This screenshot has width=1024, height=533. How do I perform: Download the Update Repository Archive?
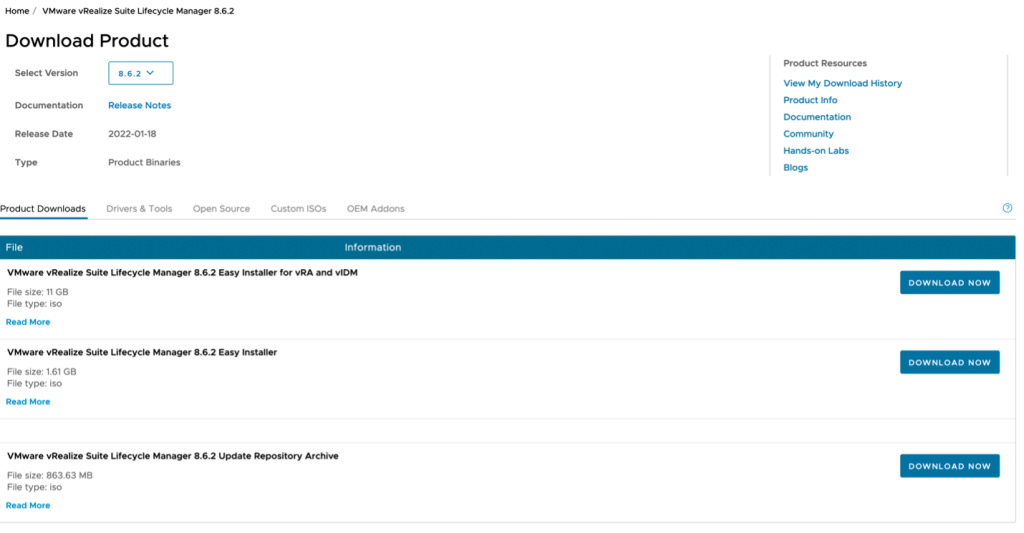pos(950,466)
